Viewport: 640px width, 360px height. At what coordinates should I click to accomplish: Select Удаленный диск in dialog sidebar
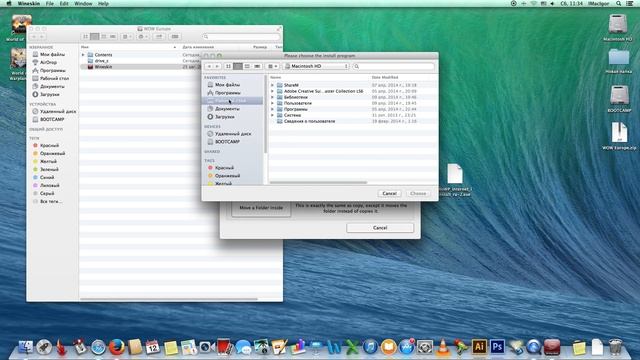coord(233,134)
